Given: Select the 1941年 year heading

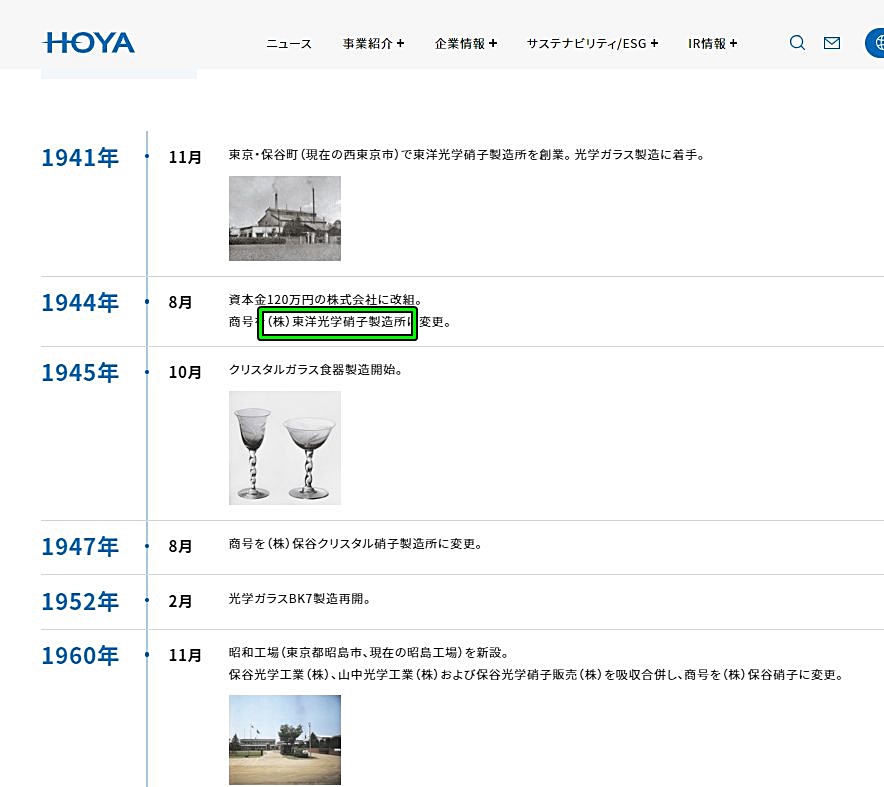Looking at the screenshot, I should [80, 157].
